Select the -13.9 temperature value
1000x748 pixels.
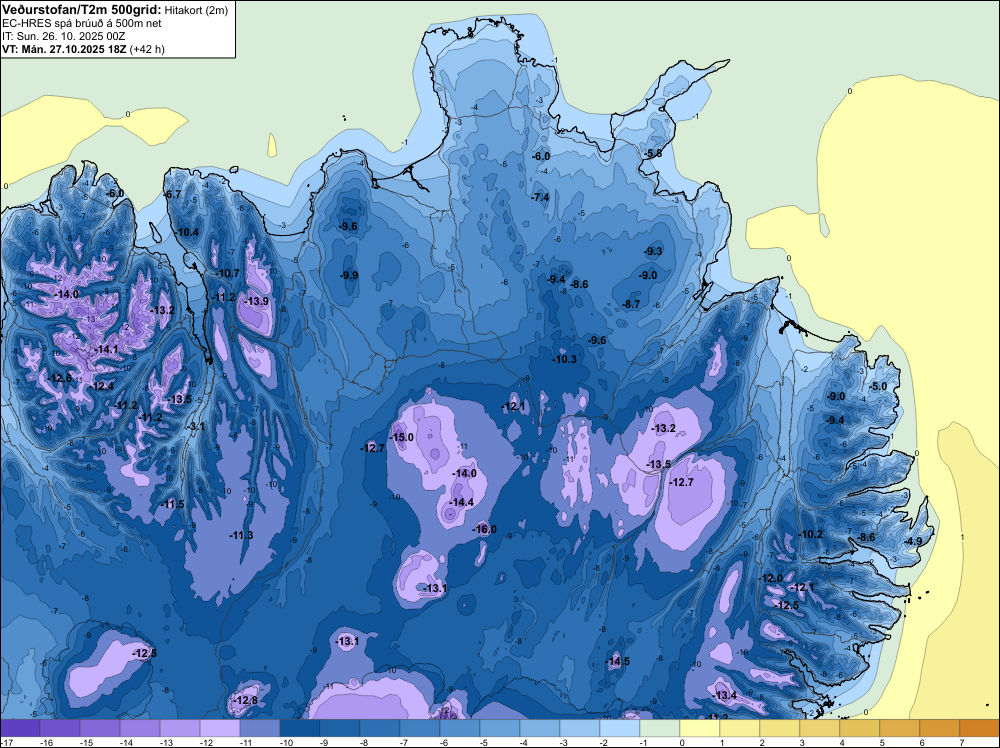[x=256, y=301]
